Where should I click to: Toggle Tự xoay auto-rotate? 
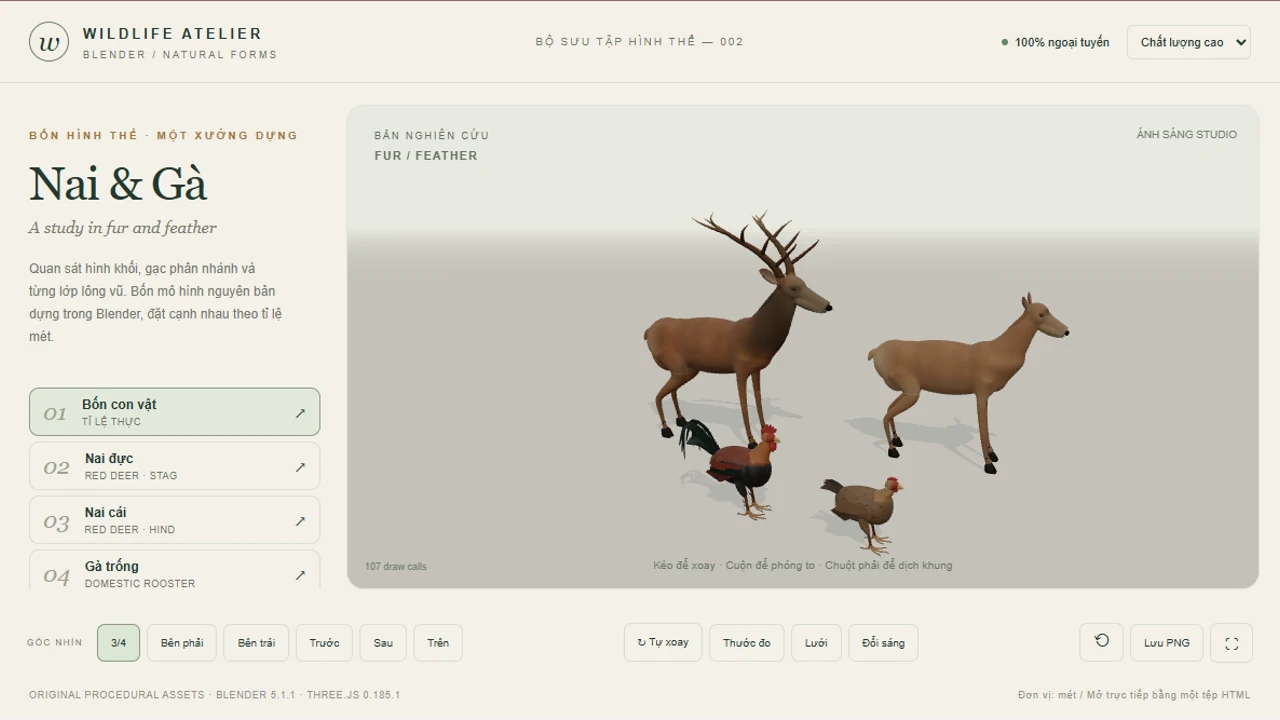[x=663, y=642]
